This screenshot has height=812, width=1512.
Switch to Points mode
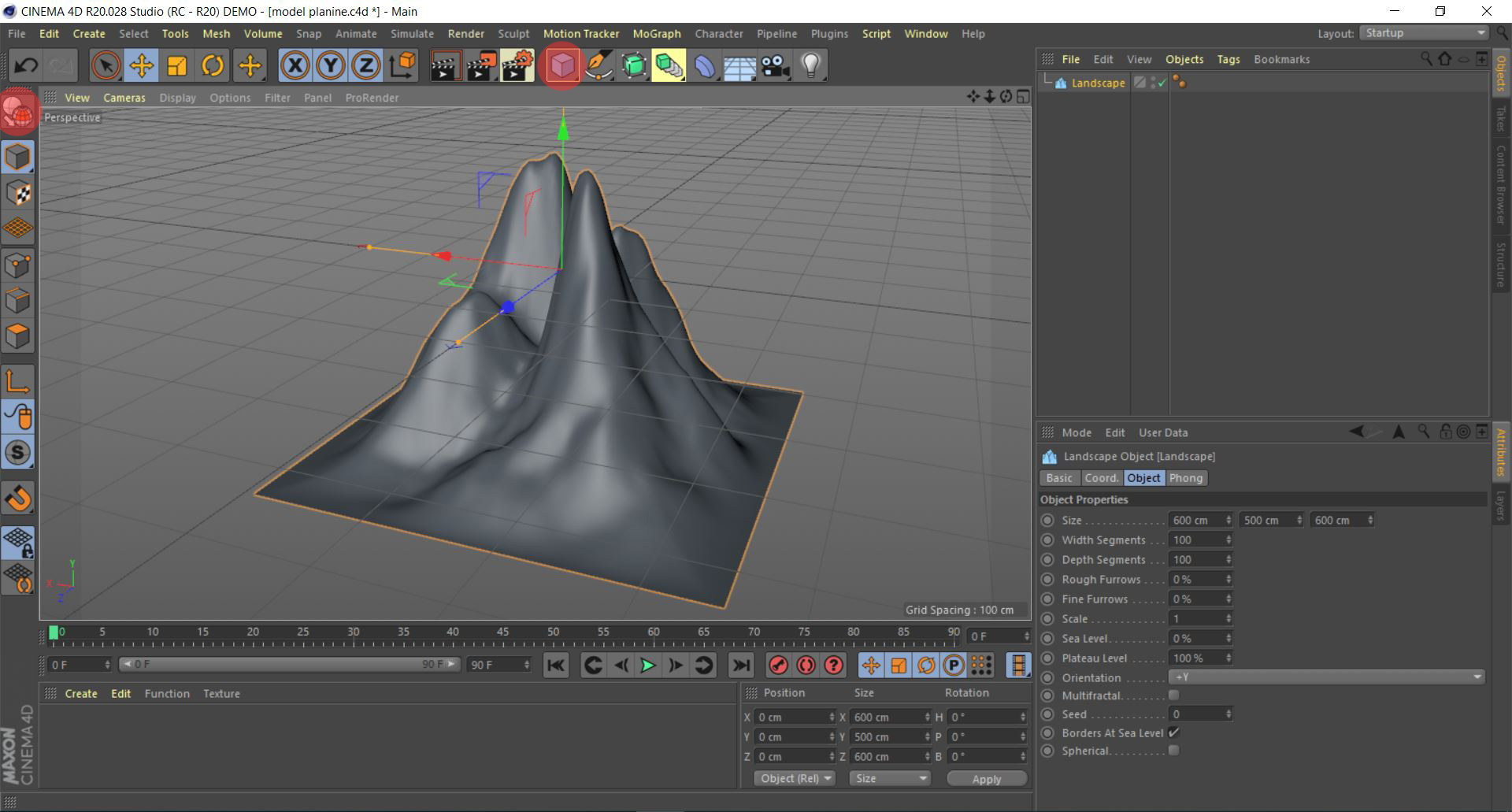point(18,265)
